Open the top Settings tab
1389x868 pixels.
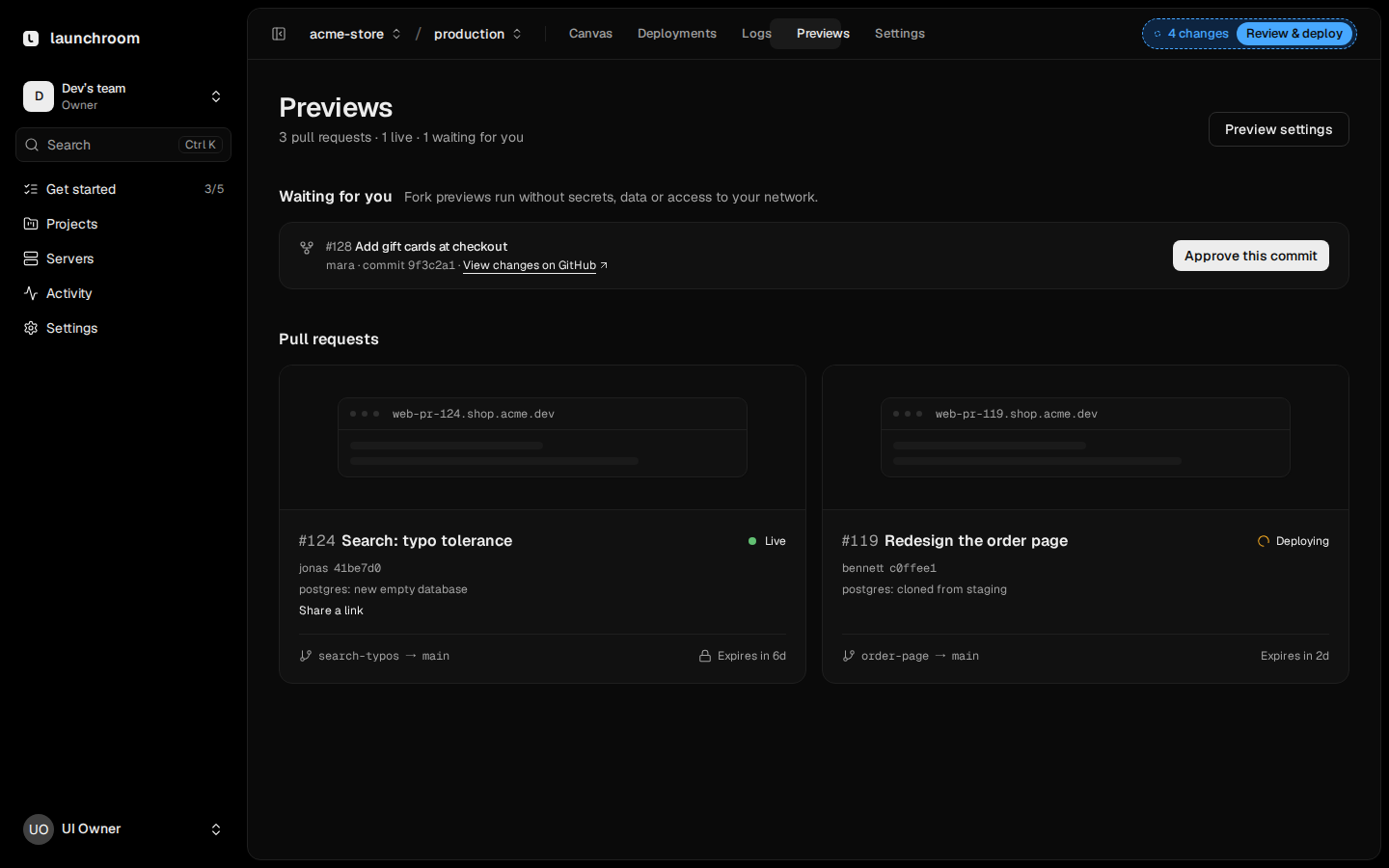click(900, 34)
